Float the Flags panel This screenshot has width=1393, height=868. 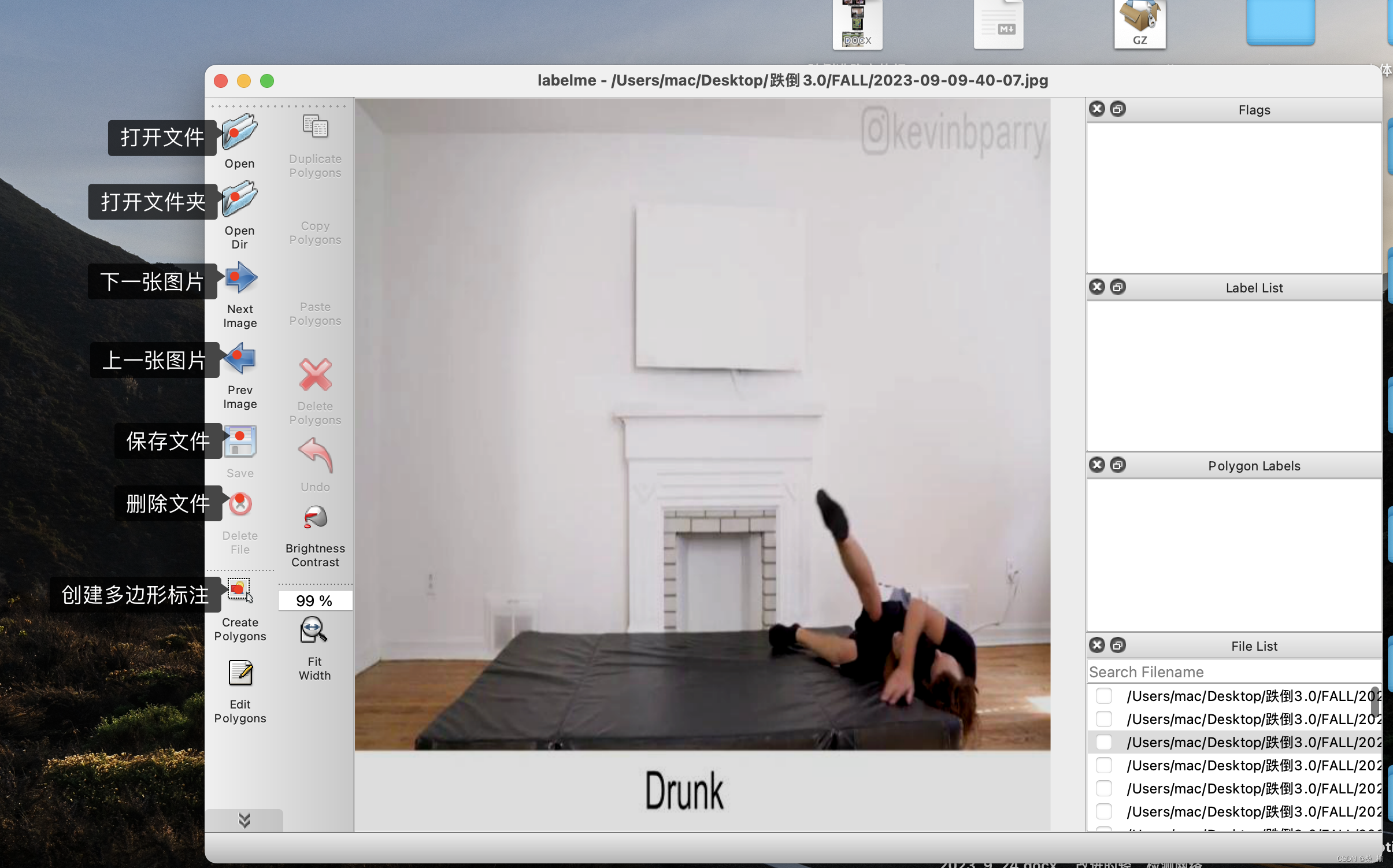[x=1118, y=109]
